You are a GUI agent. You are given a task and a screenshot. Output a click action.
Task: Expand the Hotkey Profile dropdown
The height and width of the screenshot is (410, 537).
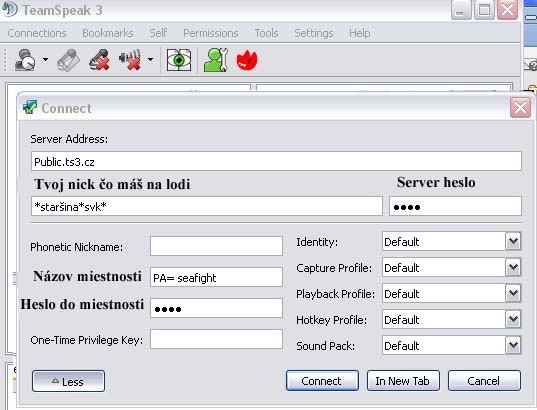(513, 320)
